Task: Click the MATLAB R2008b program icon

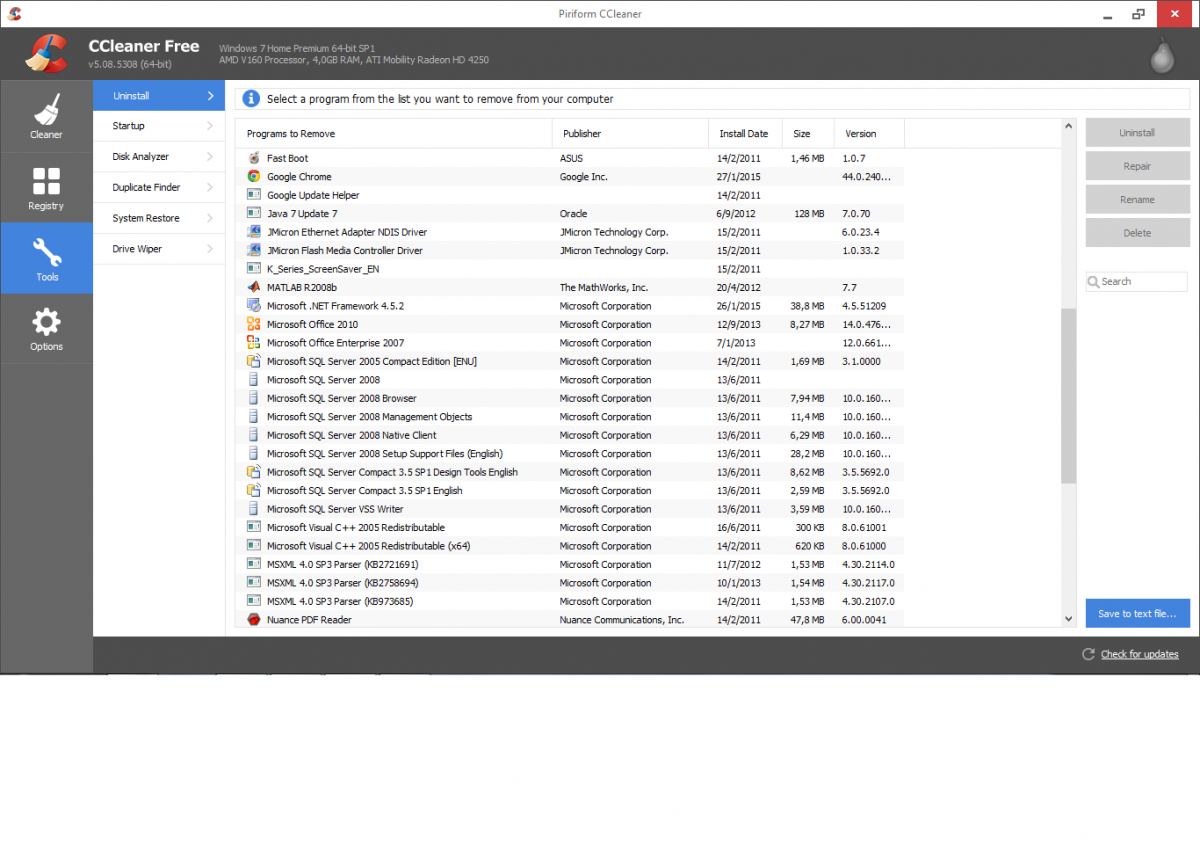Action: tap(253, 288)
